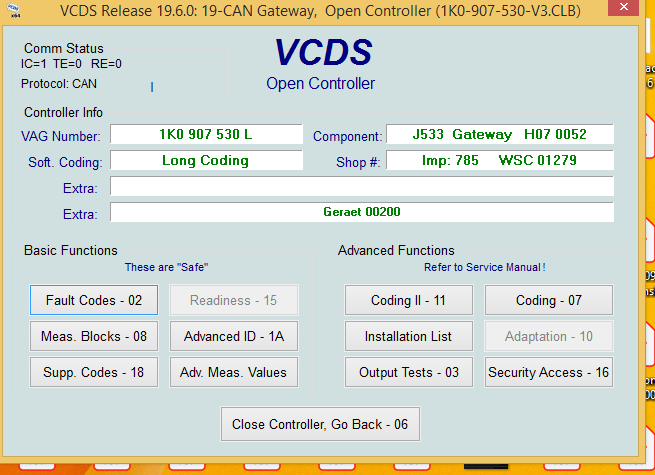The width and height of the screenshot is (655, 475).
Task: Open Meas. Blocks - 08
Action: point(94,336)
